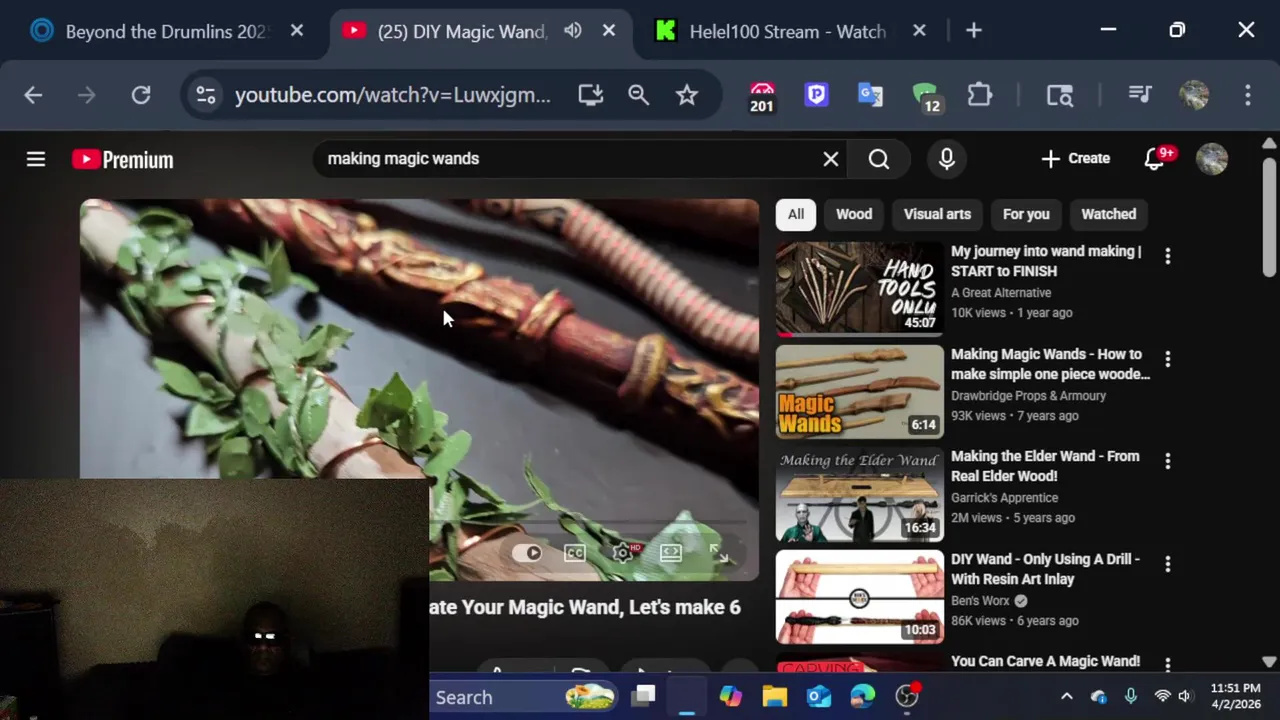This screenshot has height=720, width=1280.
Task: Open 'My journey into wand making' video title
Action: (1046, 261)
